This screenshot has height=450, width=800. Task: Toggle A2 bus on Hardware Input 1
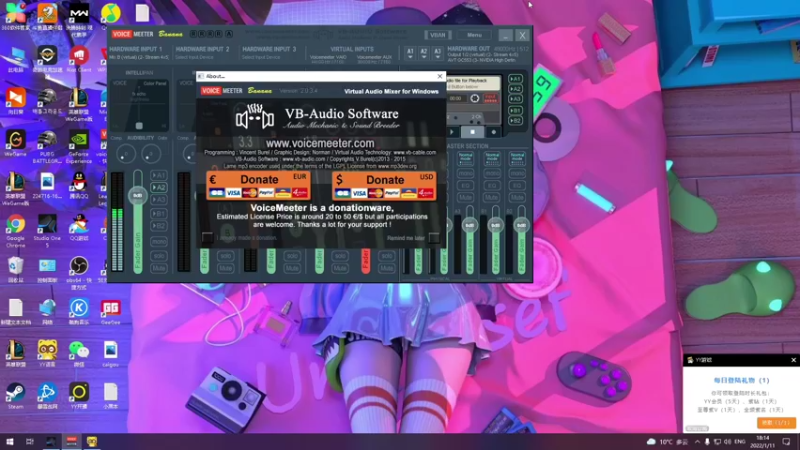(159, 187)
